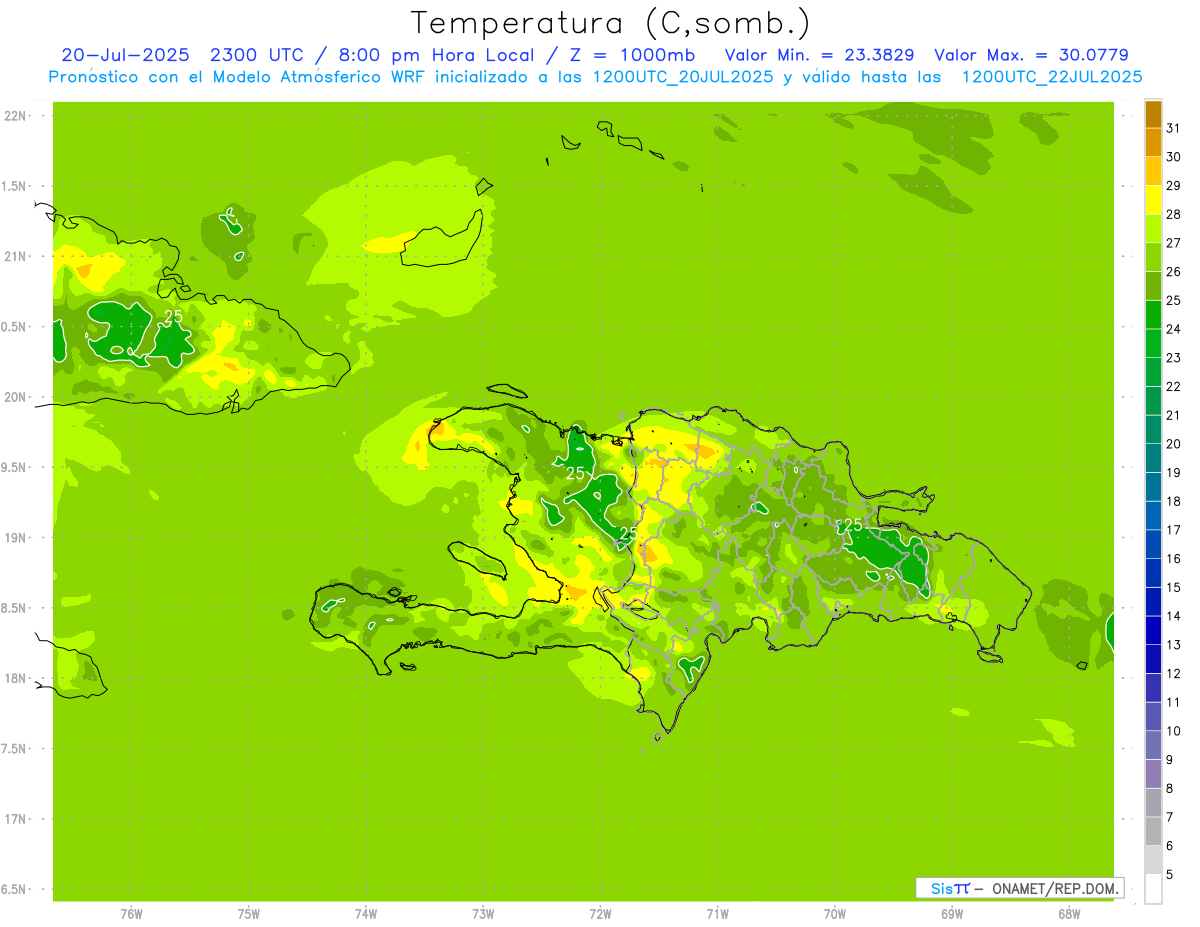This screenshot has width=1200, height=927.
Task: Click the "8:00 pm Hora Local" text
Action: pyautogui.click(x=436, y=55)
